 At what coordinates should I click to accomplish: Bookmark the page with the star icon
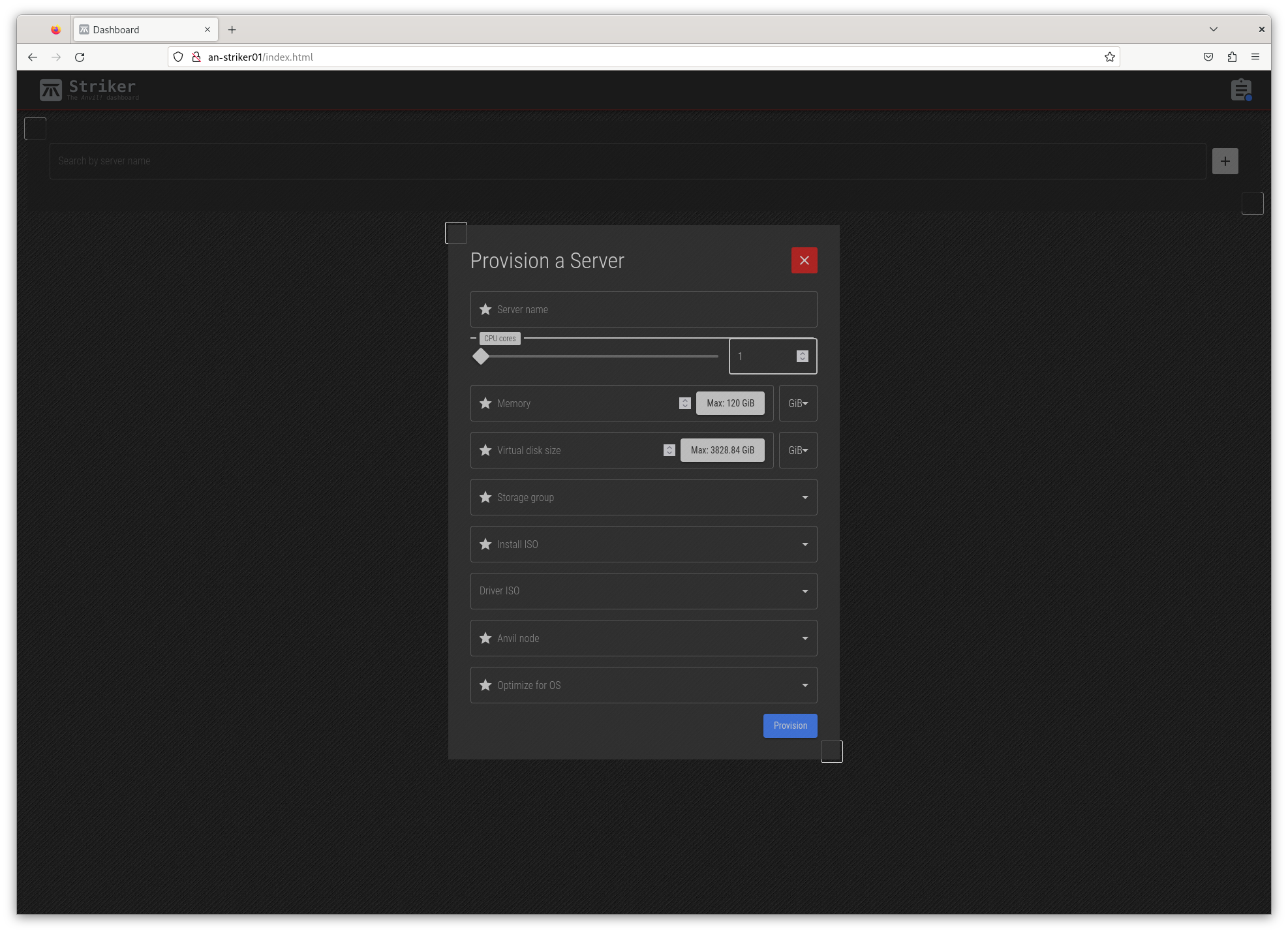click(1109, 57)
